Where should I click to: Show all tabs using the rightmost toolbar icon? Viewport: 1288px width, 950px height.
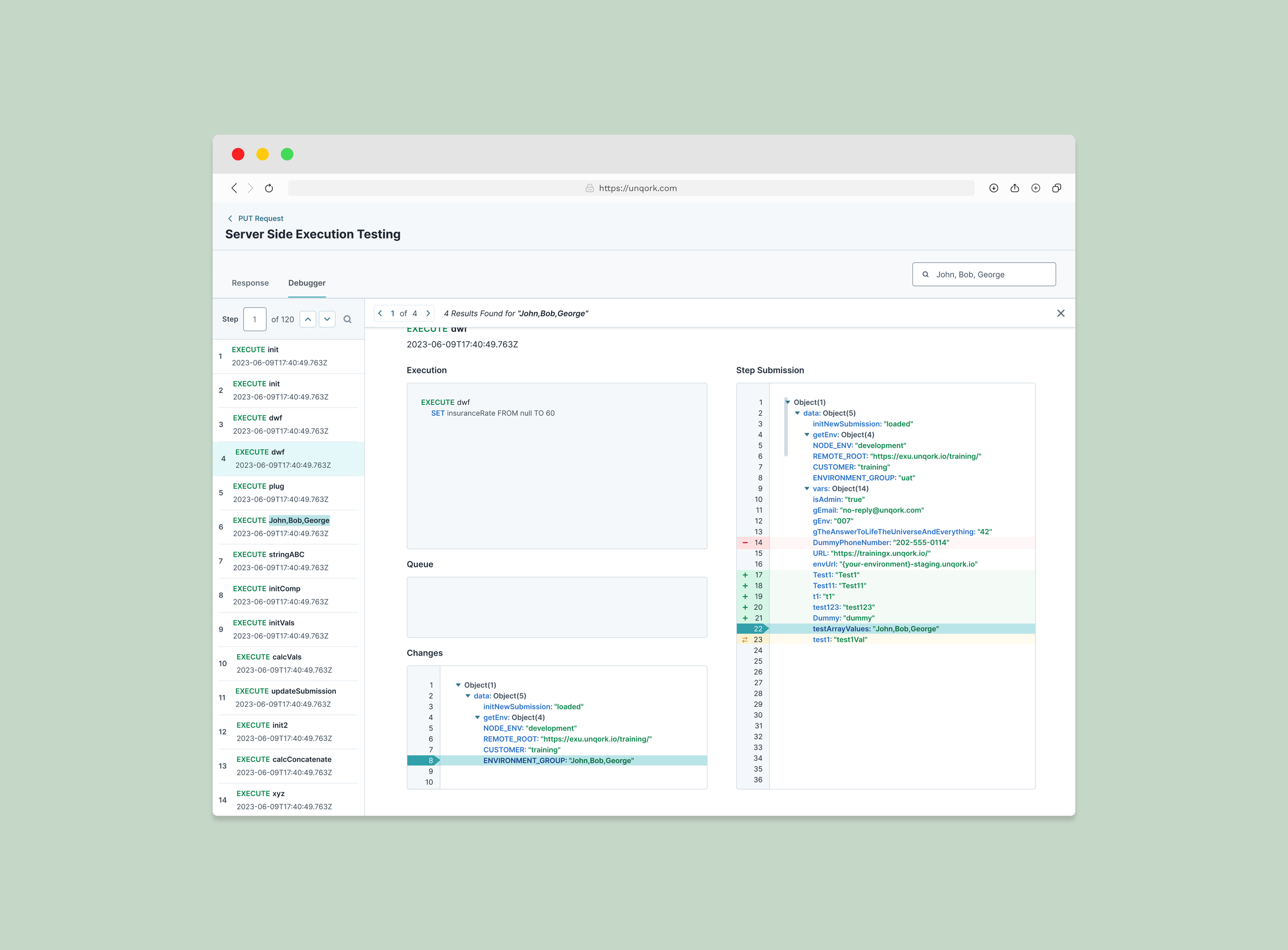(x=1057, y=188)
